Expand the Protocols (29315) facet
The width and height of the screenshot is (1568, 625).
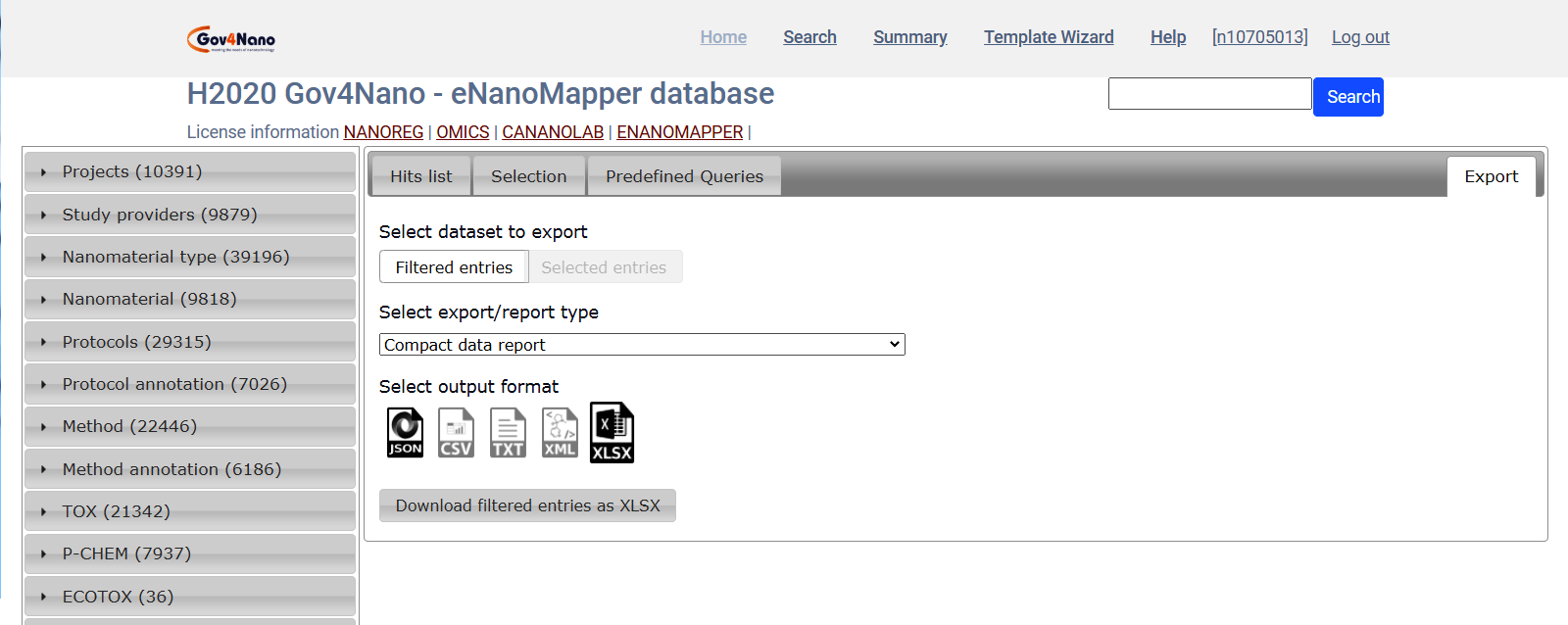190,342
